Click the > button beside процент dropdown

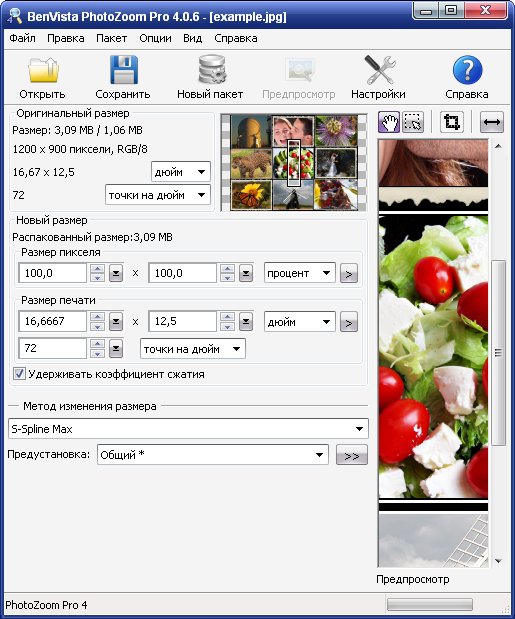click(349, 274)
